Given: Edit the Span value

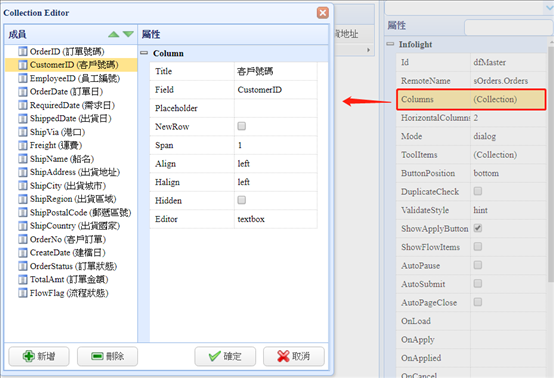Looking at the screenshot, I should [276, 145].
